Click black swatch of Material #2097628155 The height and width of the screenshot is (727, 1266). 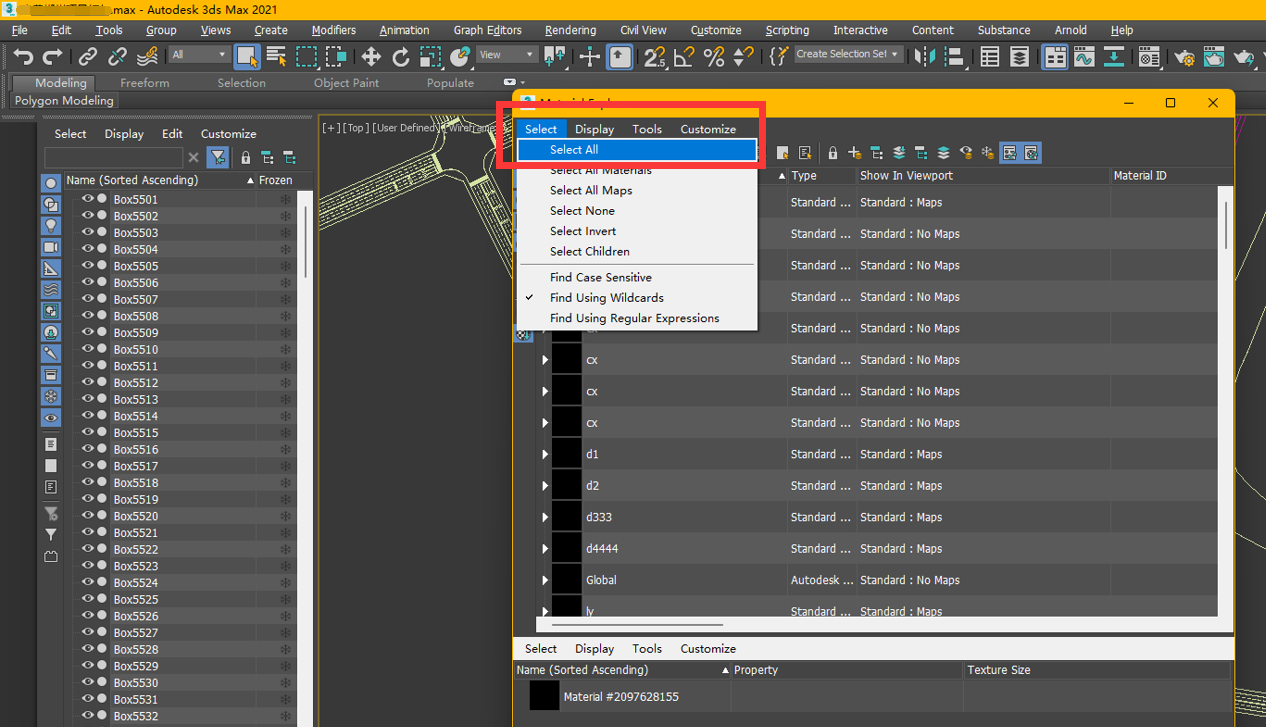(544, 696)
